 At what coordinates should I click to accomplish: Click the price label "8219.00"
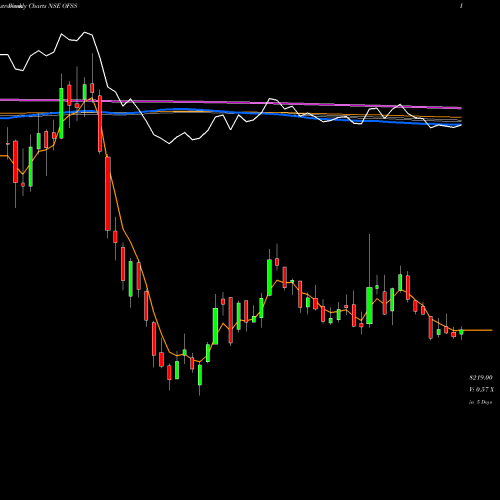pos(481,378)
